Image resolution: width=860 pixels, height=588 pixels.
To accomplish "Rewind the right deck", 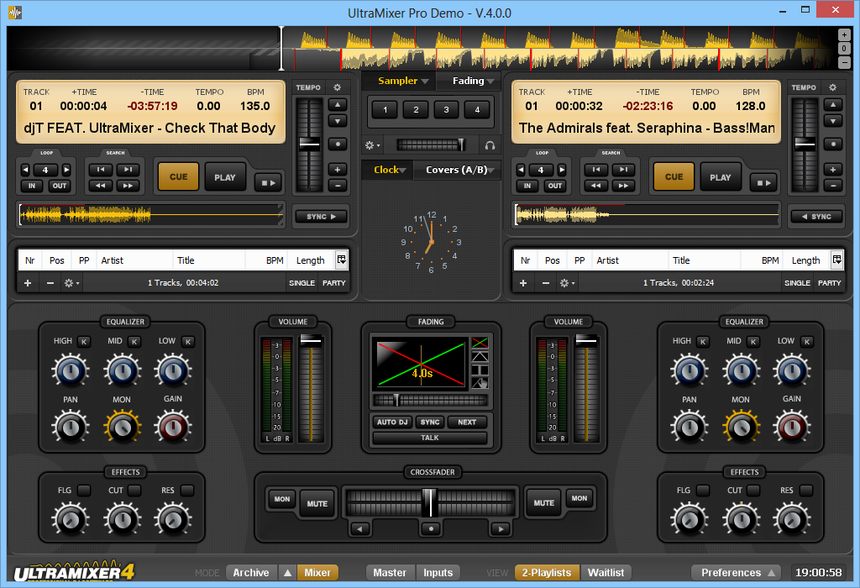I will coord(596,186).
